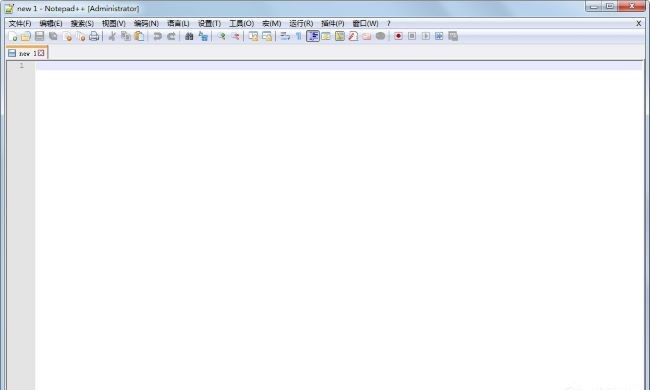Paste using the clipboard toolbar icon

(x=139, y=36)
